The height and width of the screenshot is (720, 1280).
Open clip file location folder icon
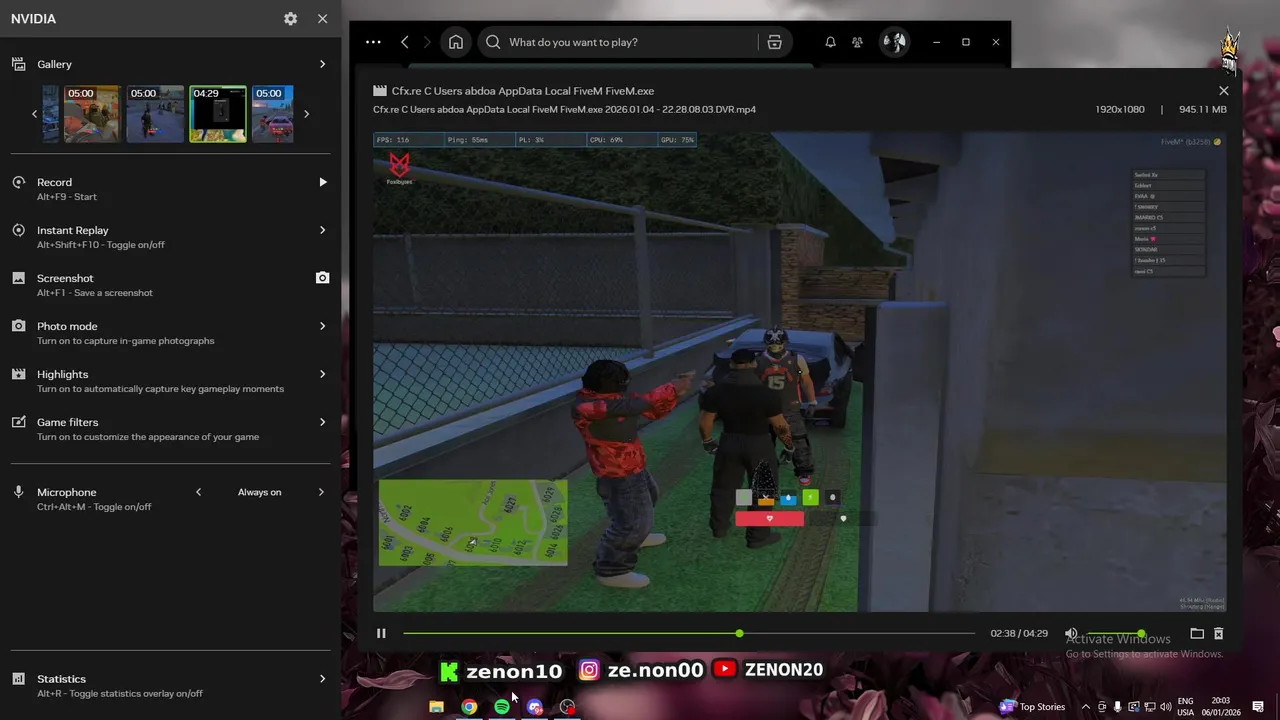click(1197, 633)
